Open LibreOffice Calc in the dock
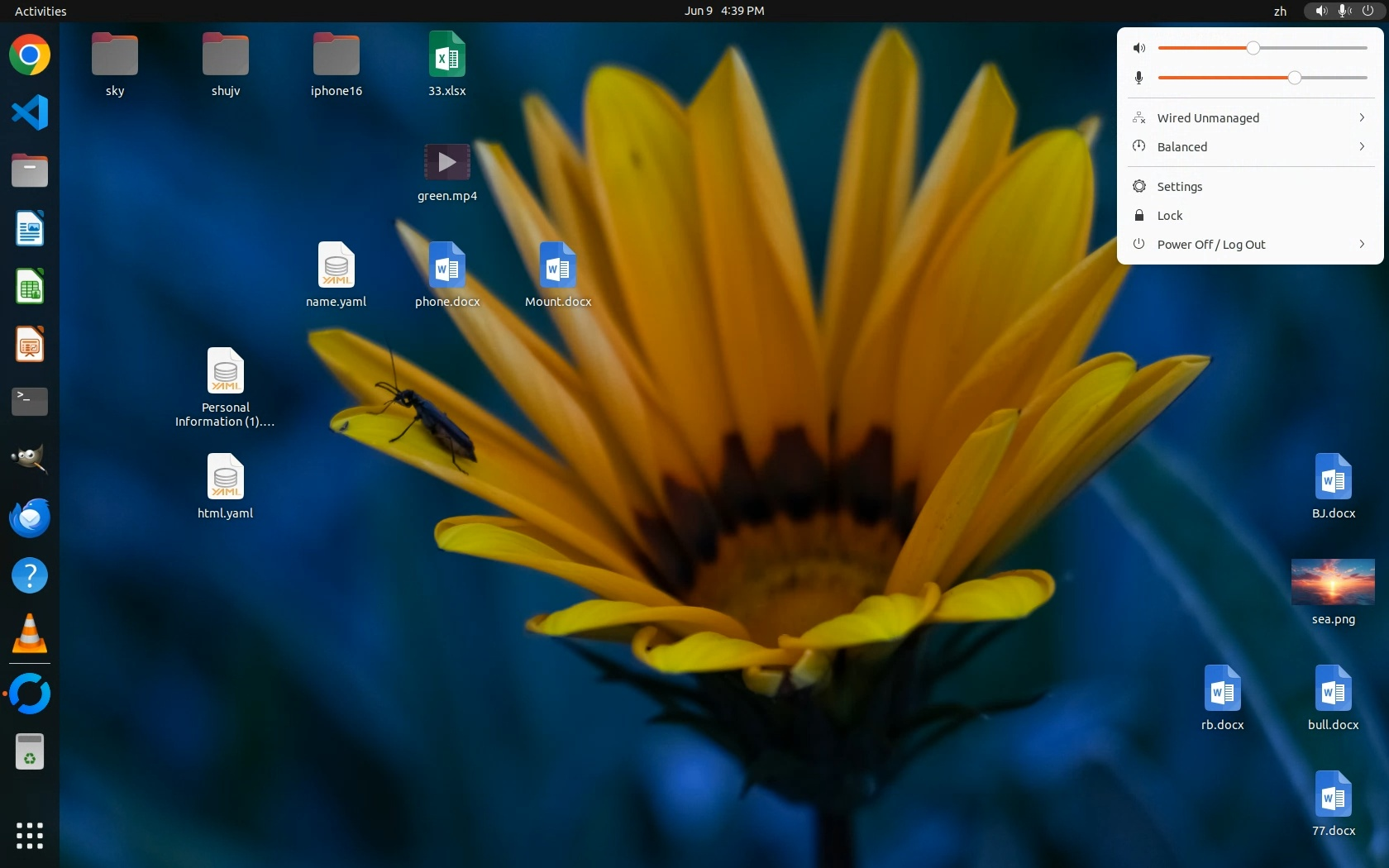The image size is (1389, 868). tap(30, 287)
